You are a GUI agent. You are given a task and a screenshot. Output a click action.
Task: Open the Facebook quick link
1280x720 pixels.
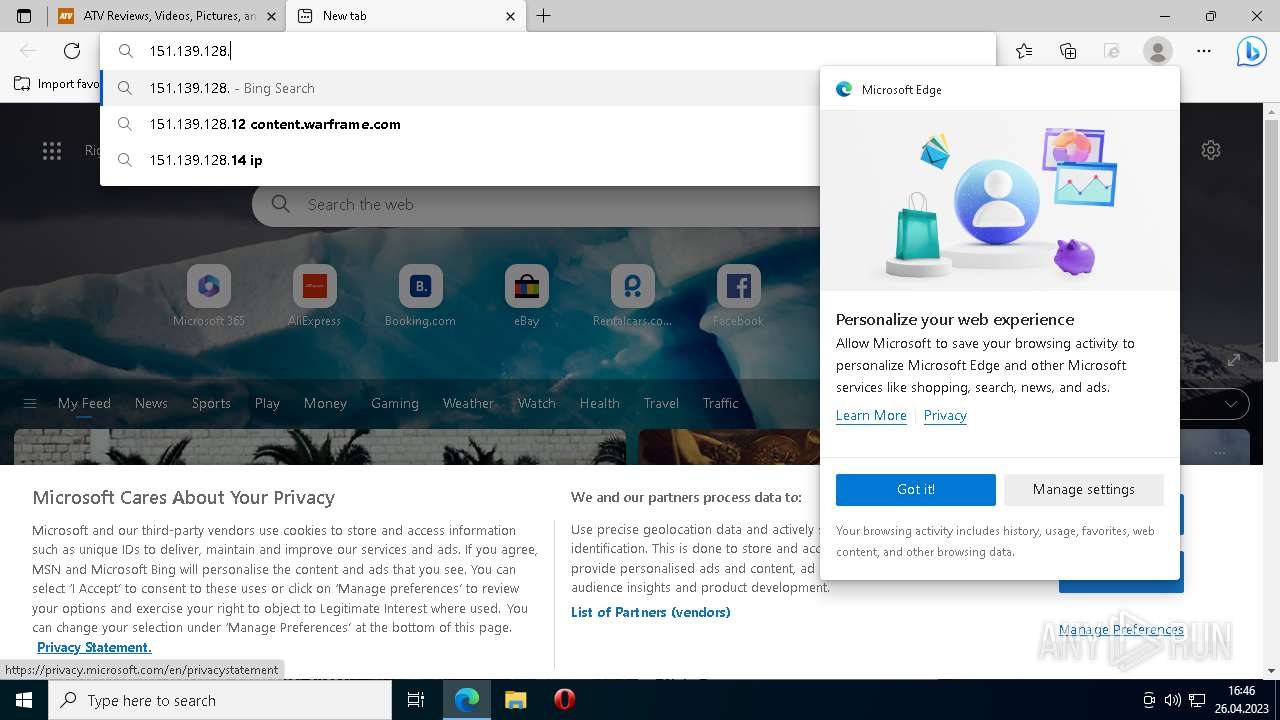pyautogui.click(x=738, y=297)
